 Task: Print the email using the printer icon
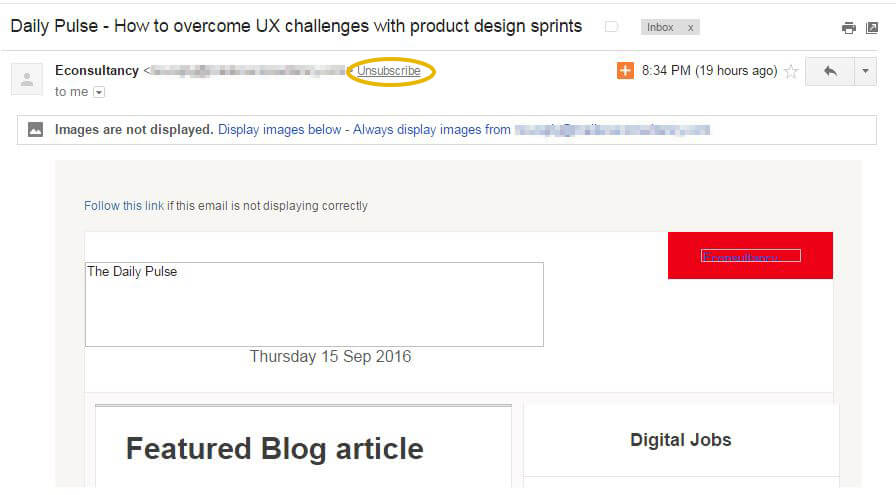click(x=849, y=27)
